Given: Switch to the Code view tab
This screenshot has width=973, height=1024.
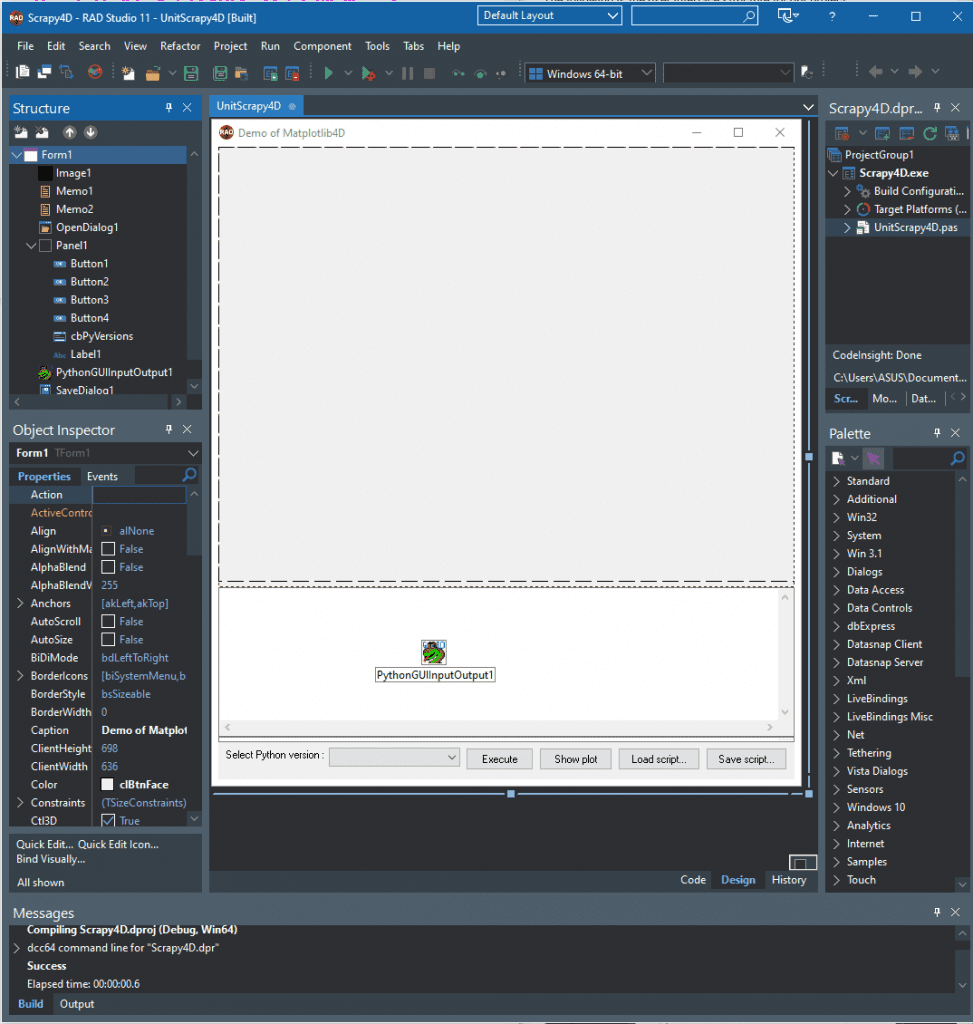Looking at the screenshot, I should (692, 880).
